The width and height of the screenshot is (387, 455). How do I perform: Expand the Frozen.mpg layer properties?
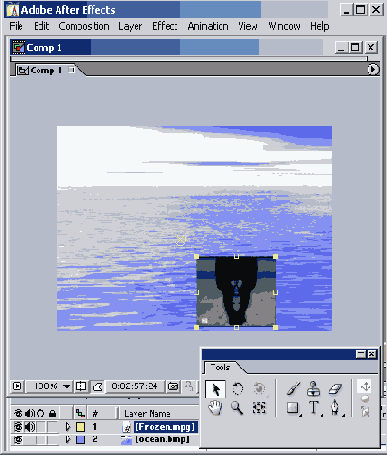click(68, 427)
